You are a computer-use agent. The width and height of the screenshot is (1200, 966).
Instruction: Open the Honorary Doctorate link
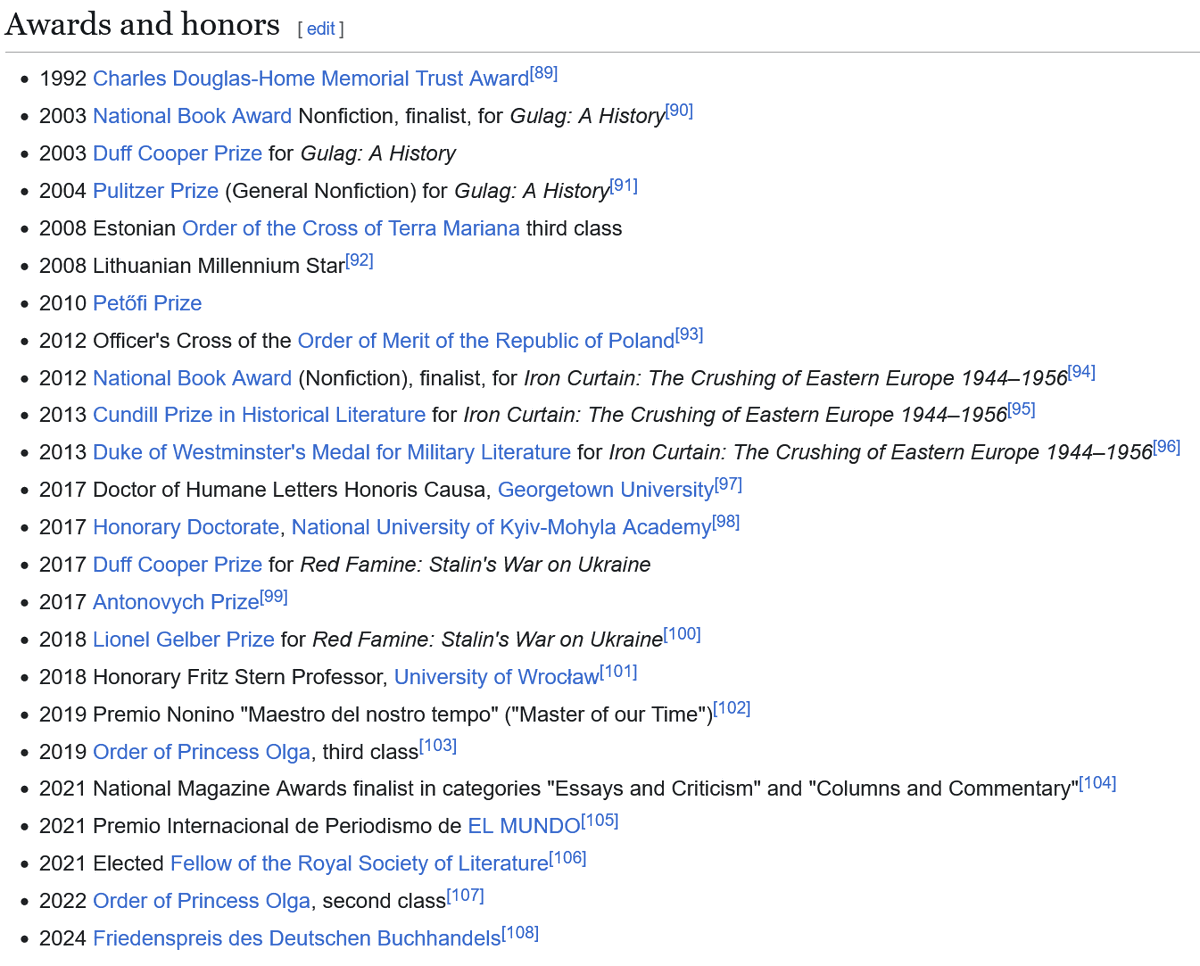click(x=186, y=527)
